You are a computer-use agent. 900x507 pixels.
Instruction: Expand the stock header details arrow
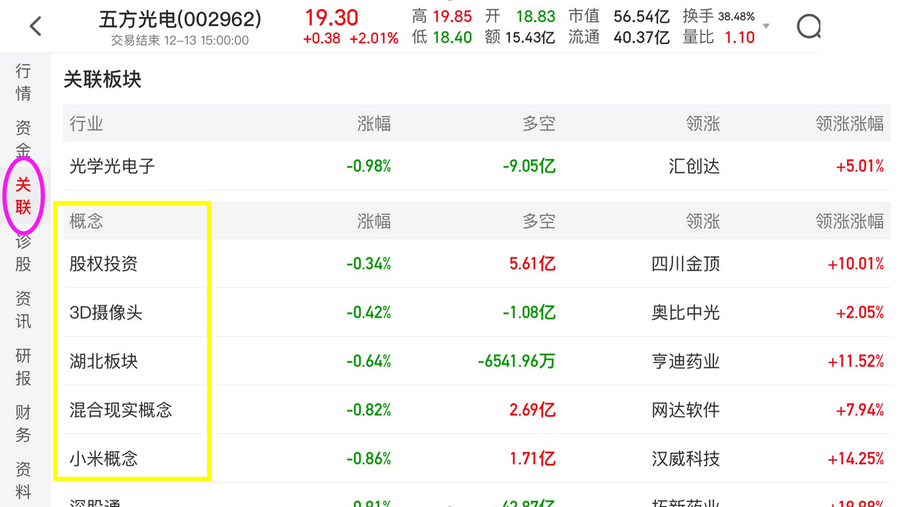pyautogui.click(x=766, y=26)
